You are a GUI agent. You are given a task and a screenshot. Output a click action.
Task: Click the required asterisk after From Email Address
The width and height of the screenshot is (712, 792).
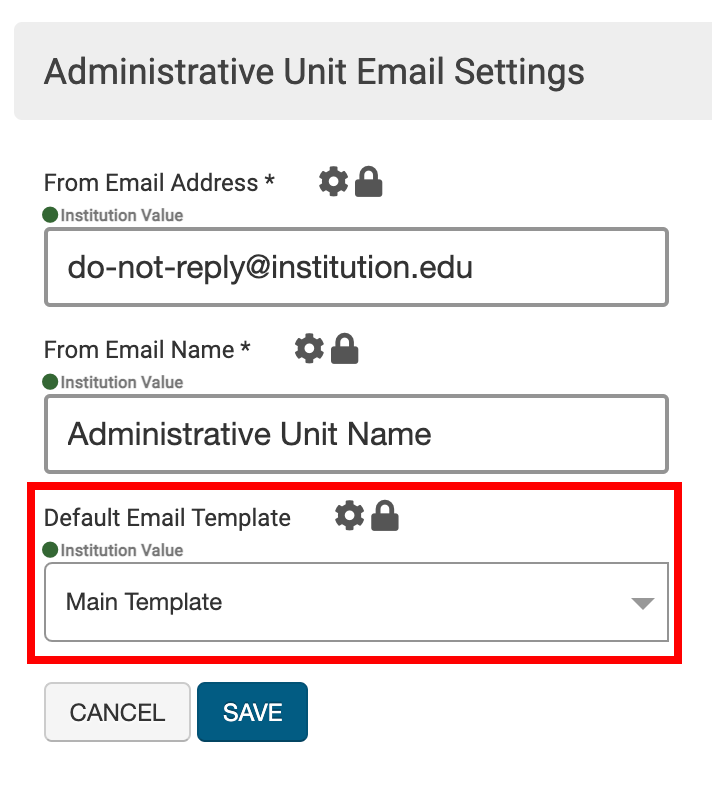pos(269,183)
